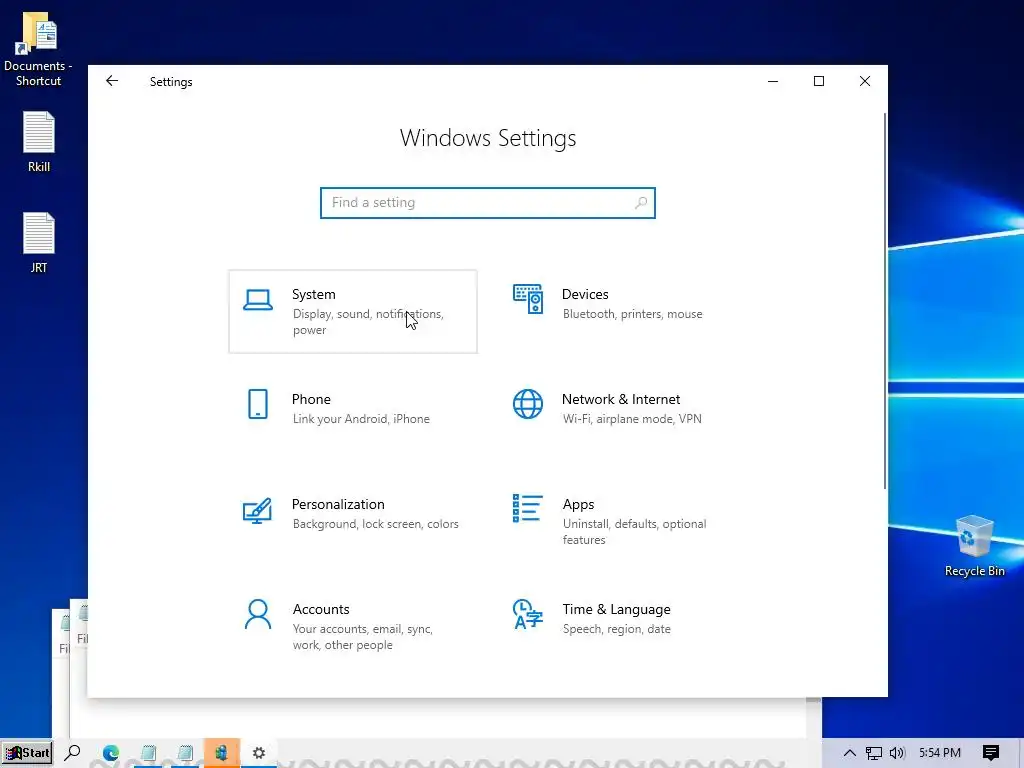Click the network tray icon
Viewport: 1024px width, 768px height.
tap(873, 753)
